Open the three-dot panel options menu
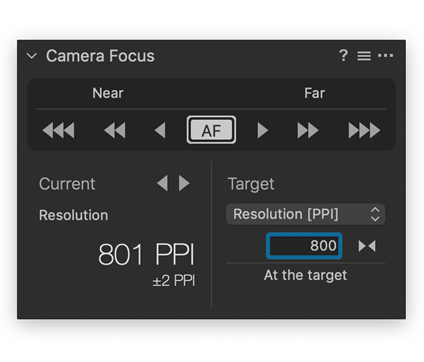The height and width of the screenshot is (362, 424). tap(385, 55)
